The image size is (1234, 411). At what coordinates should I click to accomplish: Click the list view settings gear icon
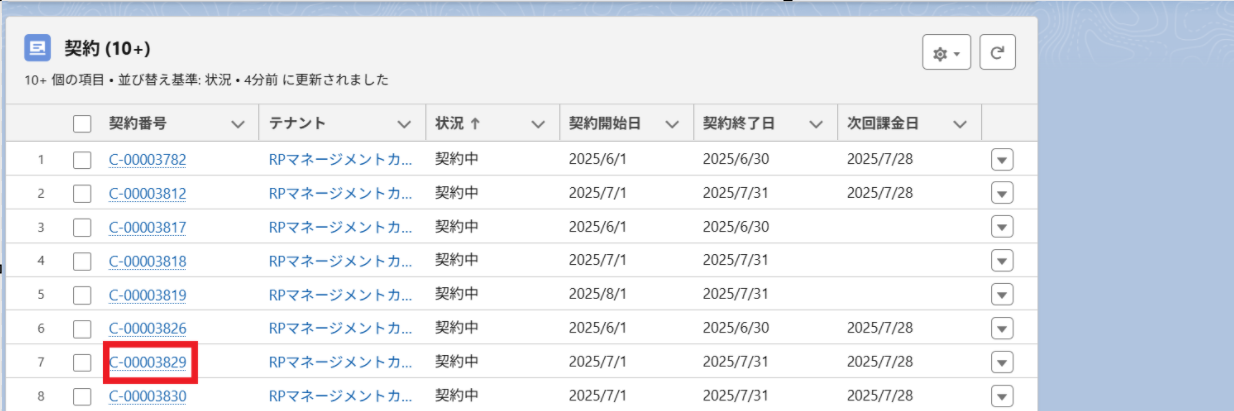tap(946, 54)
